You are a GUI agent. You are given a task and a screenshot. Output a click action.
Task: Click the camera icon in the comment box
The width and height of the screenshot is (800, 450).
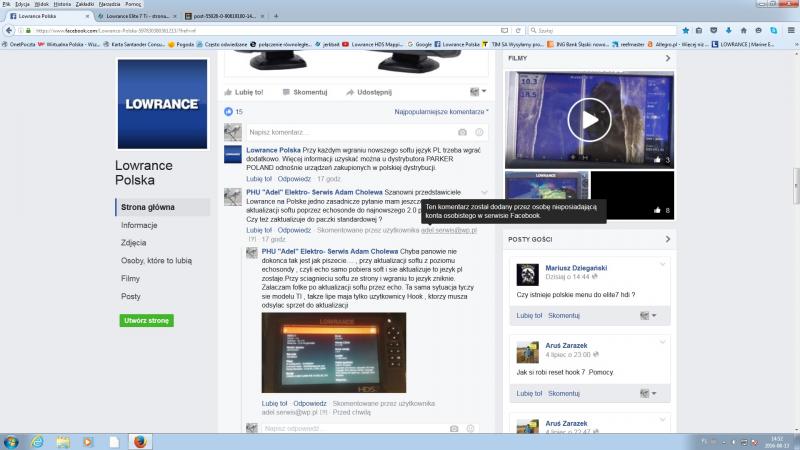pyautogui.click(x=462, y=132)
